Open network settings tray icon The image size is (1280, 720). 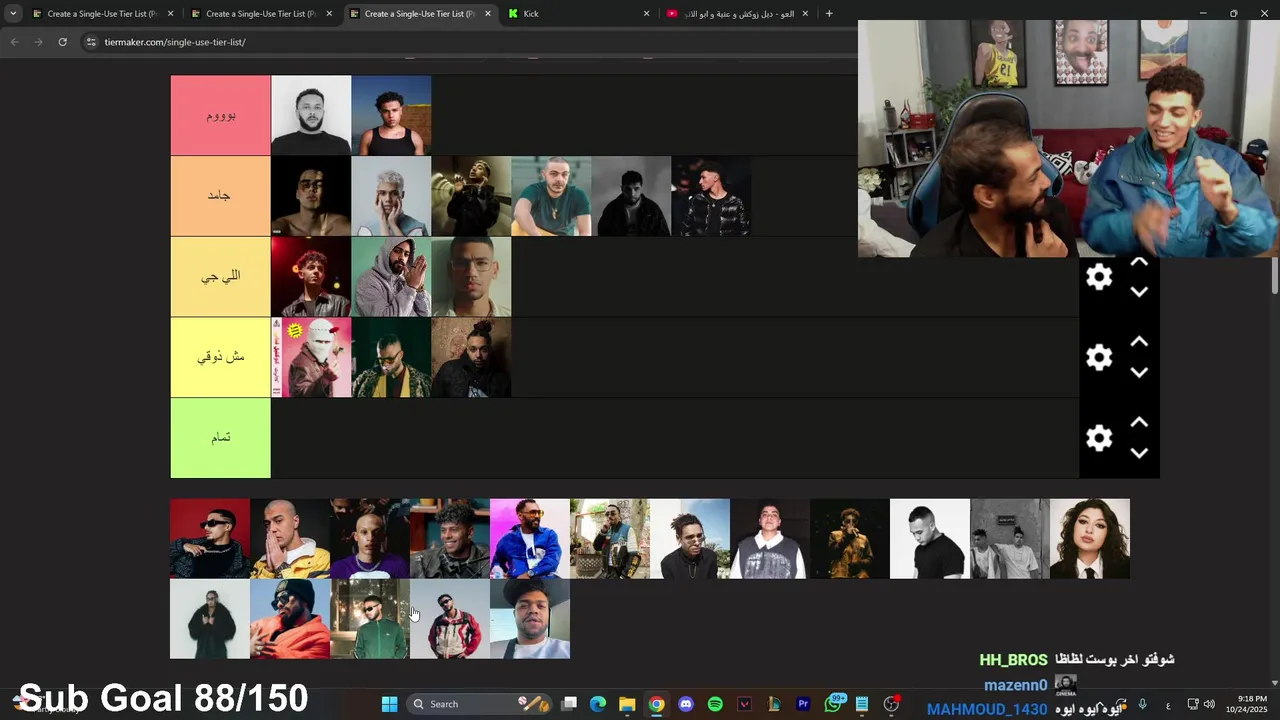1193,705
